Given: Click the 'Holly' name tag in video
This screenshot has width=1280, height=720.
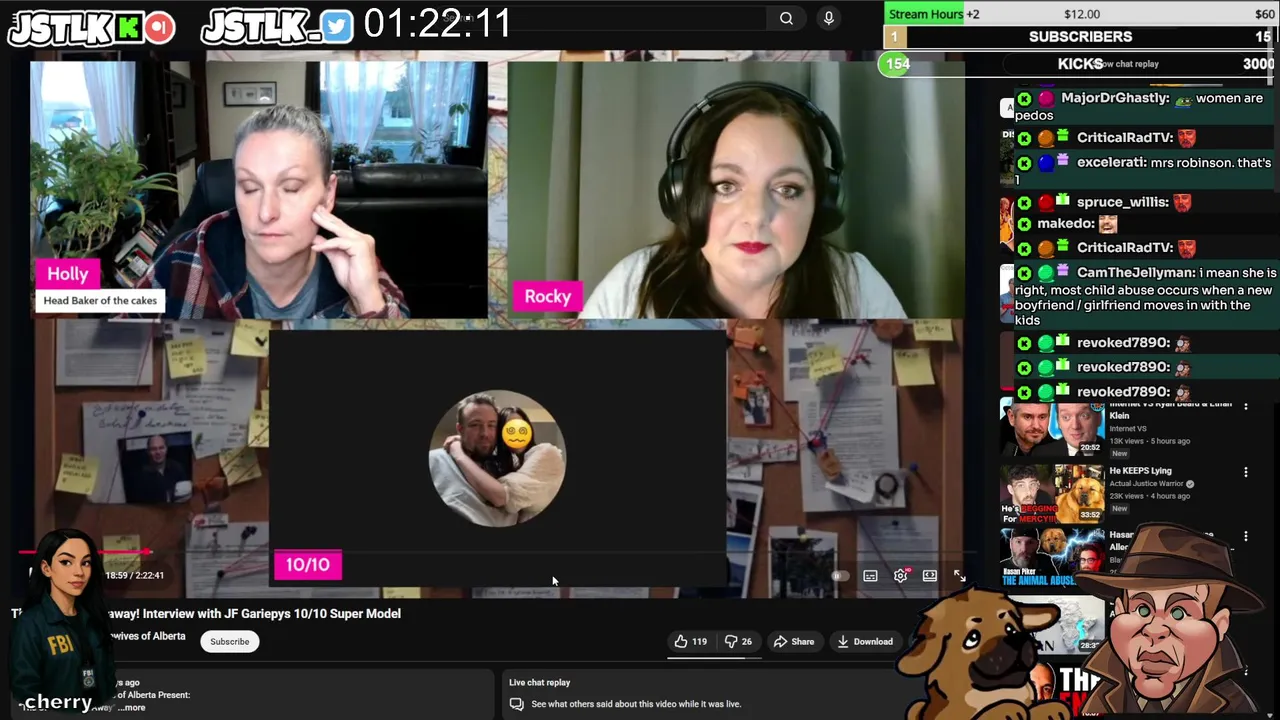Looking at the screenshot, I should pos(68,274).
